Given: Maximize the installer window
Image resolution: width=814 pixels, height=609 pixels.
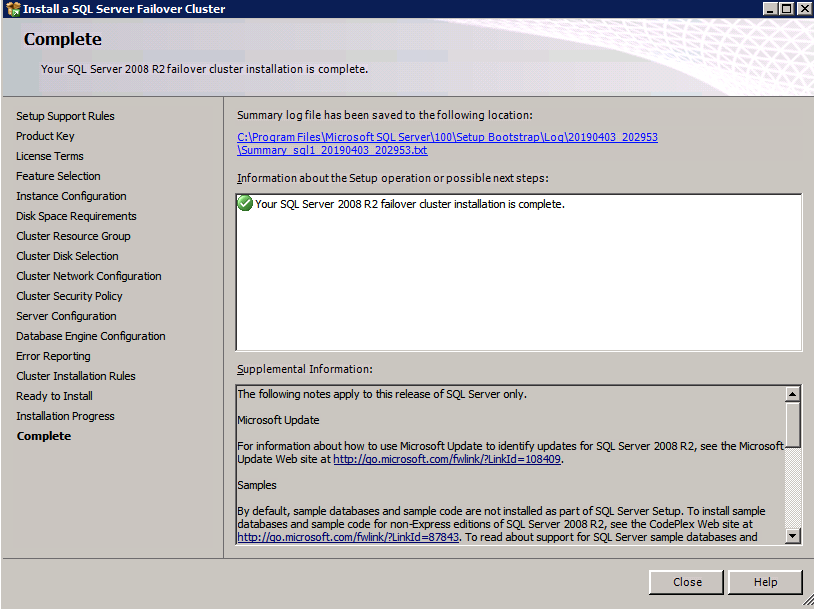Looking at the screenshot, I should point(786,9).
